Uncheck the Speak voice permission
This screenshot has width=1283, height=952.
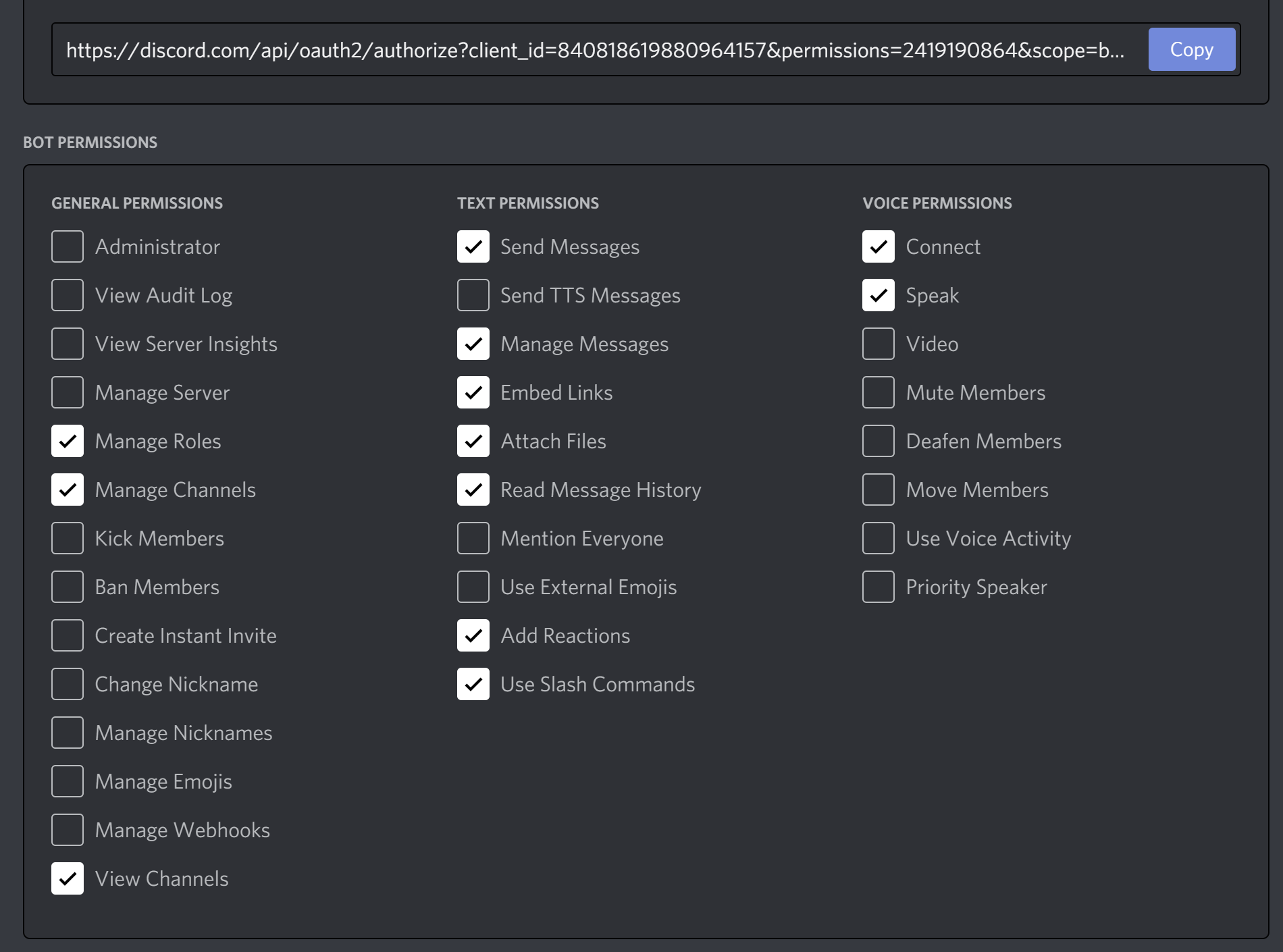point(878,295)
